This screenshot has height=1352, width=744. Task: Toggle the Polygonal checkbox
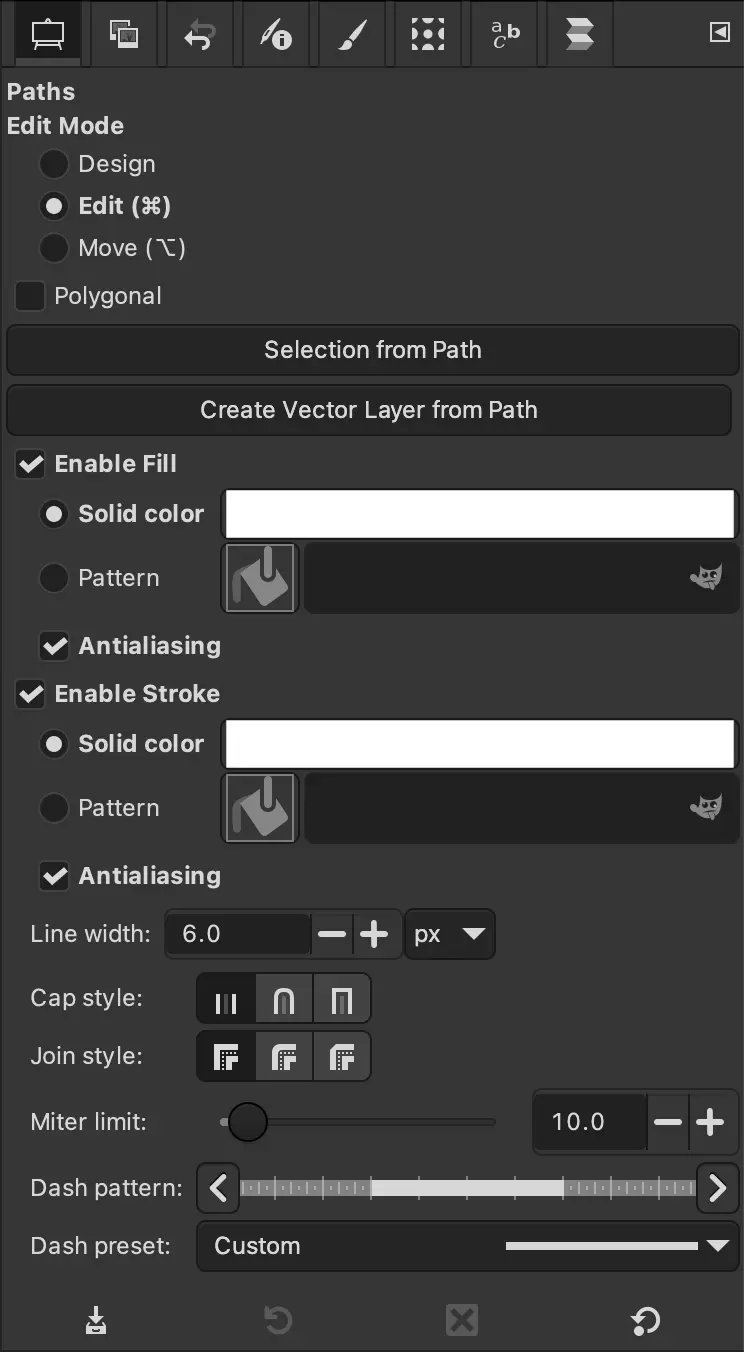[30, 296]
